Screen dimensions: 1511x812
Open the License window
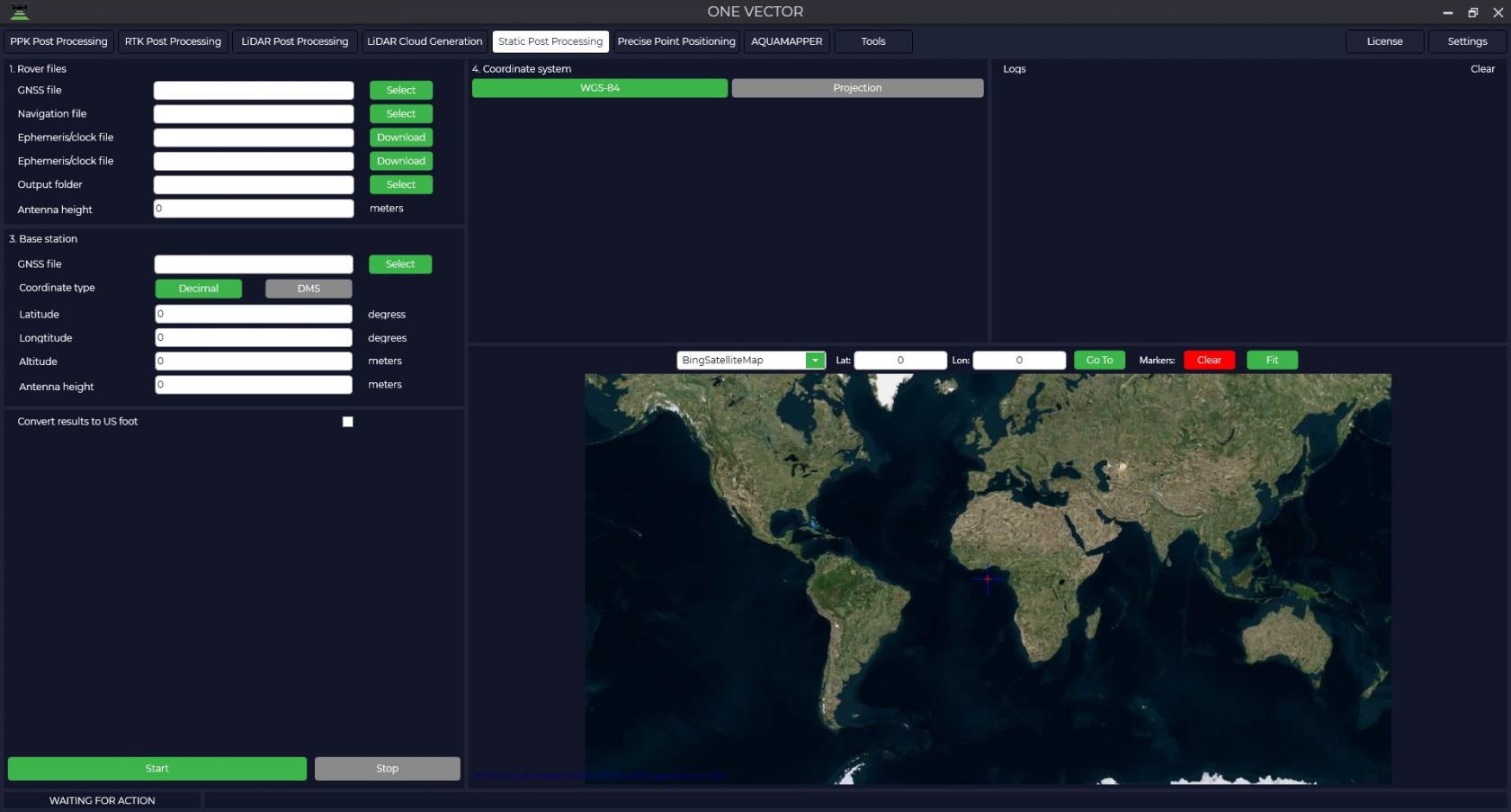[1385, 41]
